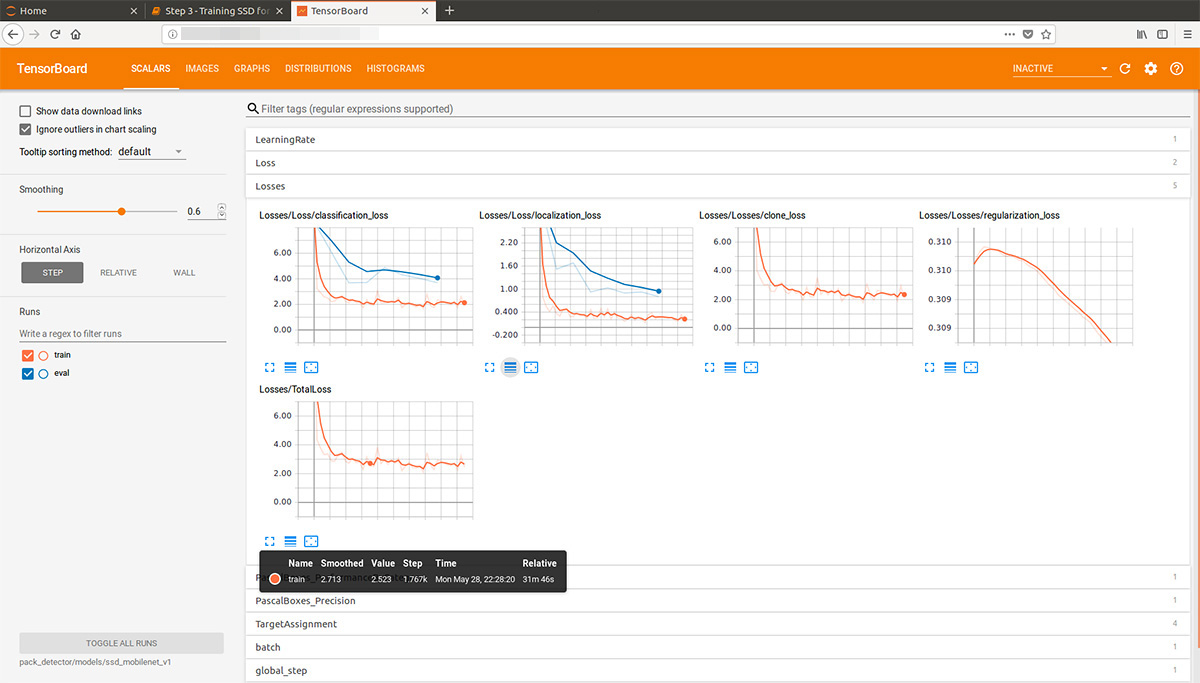Fit domain to data on TotalLoss chart

[311, 541]
